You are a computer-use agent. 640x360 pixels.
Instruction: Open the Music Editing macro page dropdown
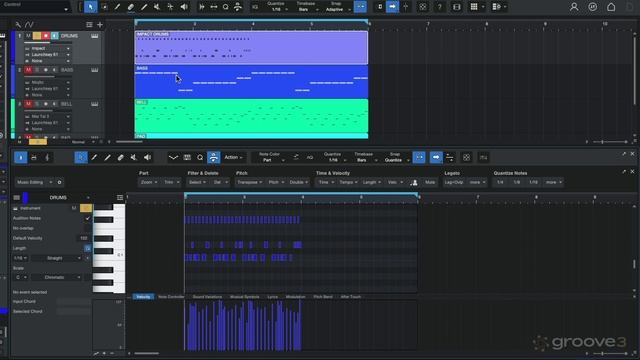34,182
